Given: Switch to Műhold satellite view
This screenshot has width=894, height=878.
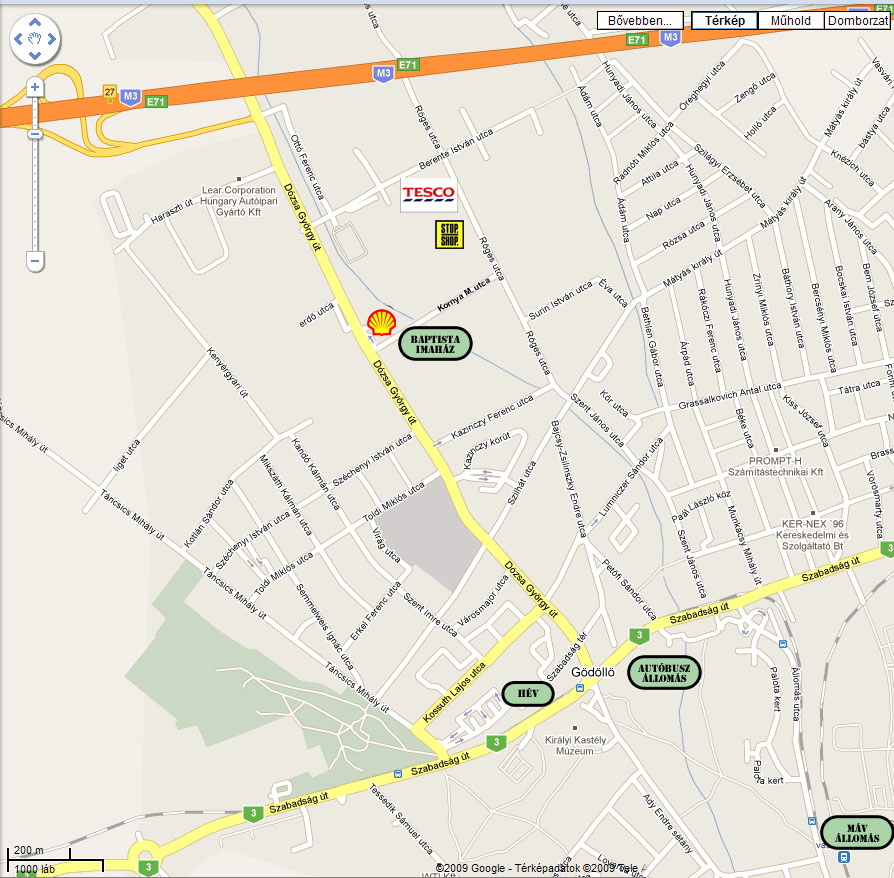Looking at the screenshot, I should [790, 21].
